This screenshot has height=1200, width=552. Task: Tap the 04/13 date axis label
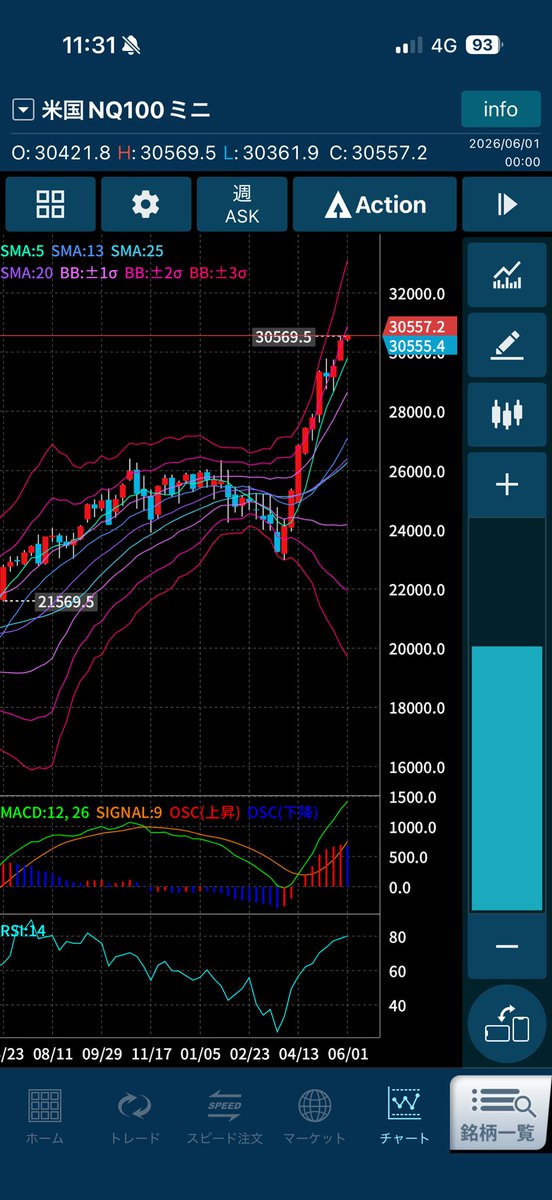(x=297, y=1054)
